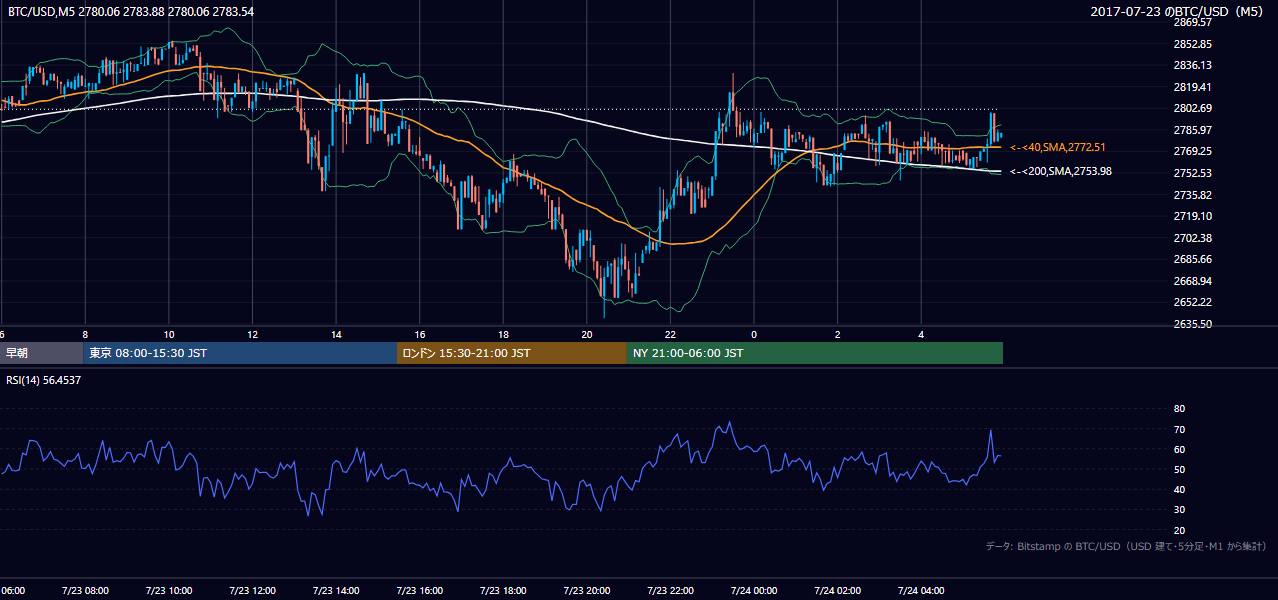Click price axis label 2719.10
The height and width of the screenshot is (600, 1278).
point(1192,216)
